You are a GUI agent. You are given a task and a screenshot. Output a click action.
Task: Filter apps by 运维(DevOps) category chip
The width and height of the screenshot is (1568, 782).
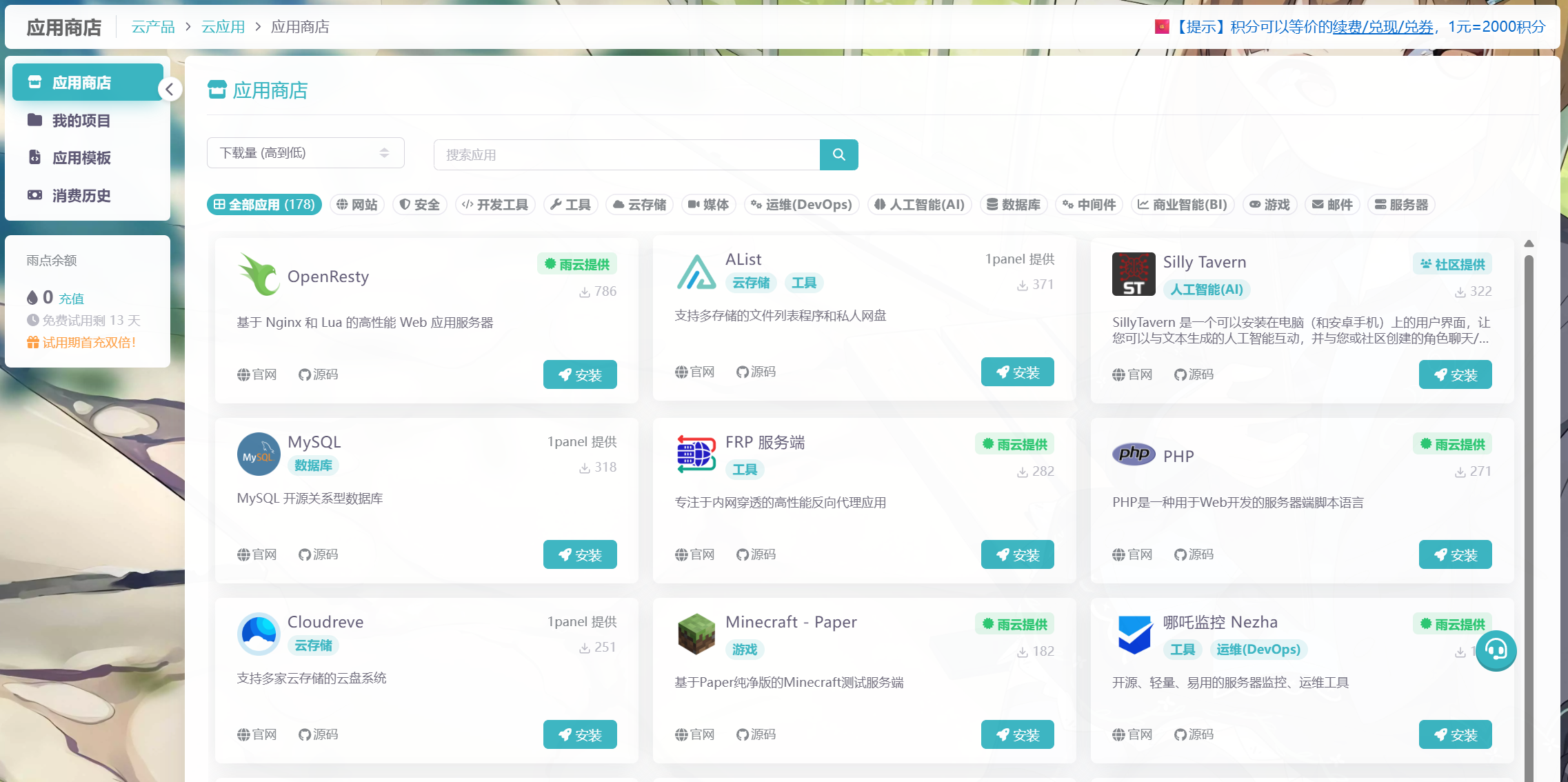(802, 205)
